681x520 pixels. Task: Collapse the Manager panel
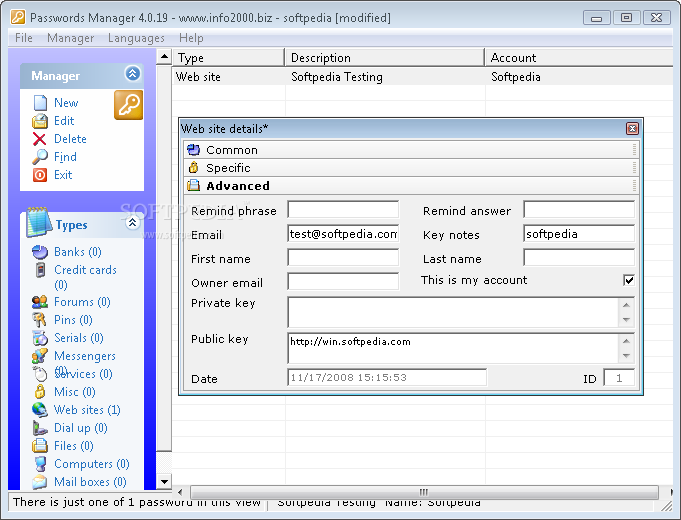[x=132, y=73]
